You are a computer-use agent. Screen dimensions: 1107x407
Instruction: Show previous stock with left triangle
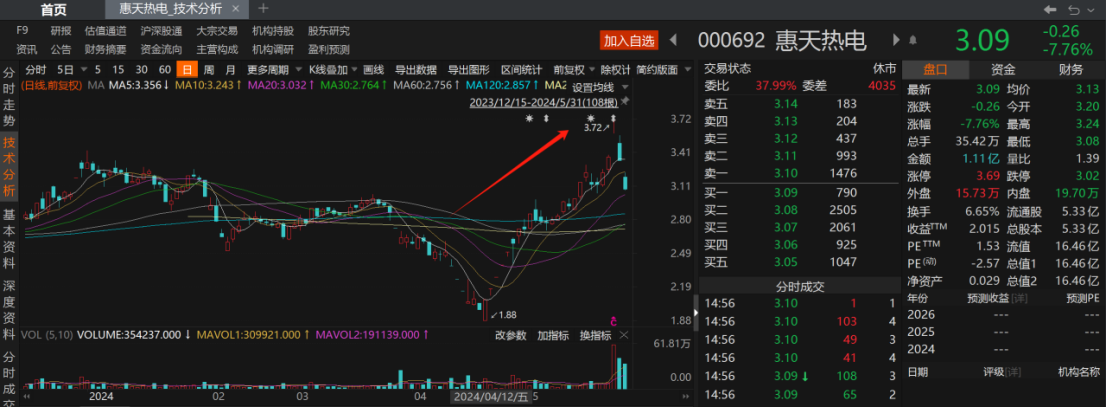tap(673, 40)
